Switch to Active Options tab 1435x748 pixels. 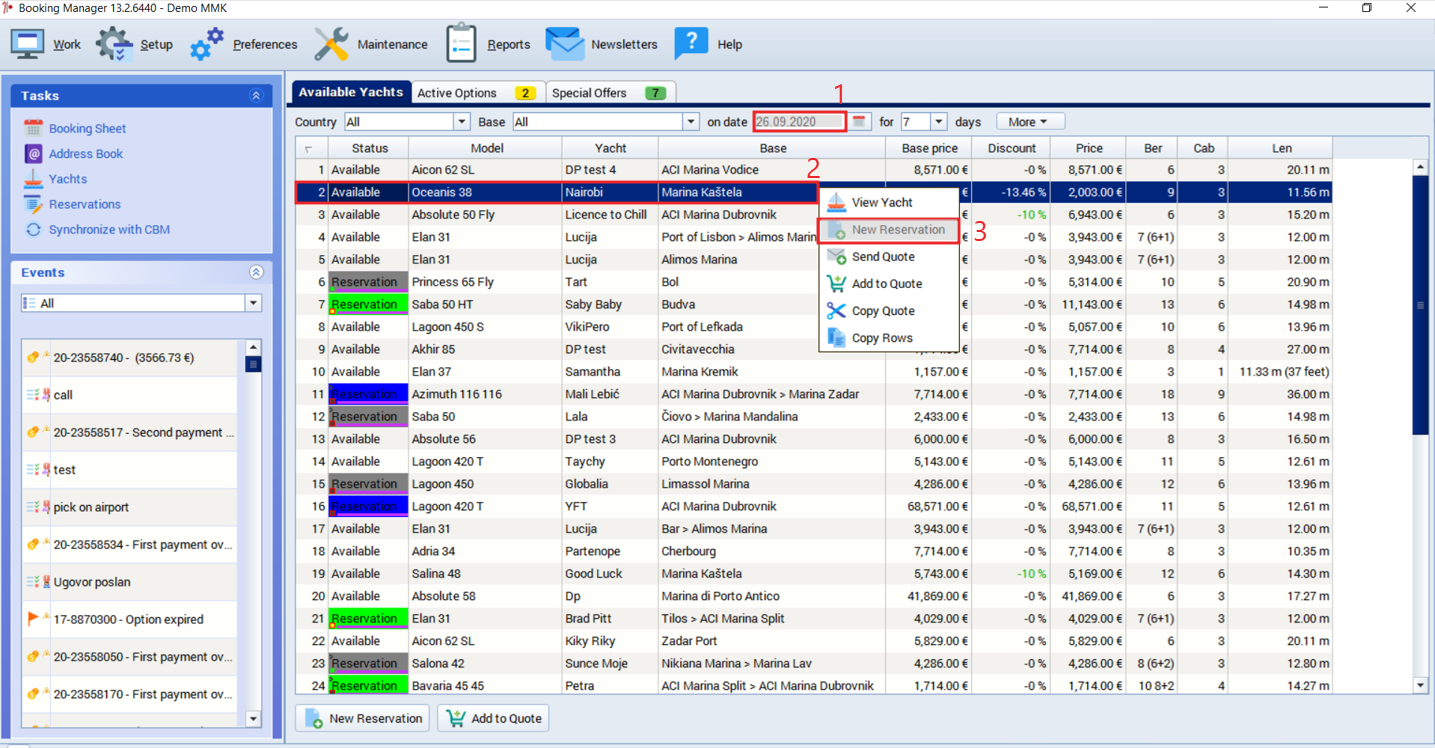pos(478,93)
